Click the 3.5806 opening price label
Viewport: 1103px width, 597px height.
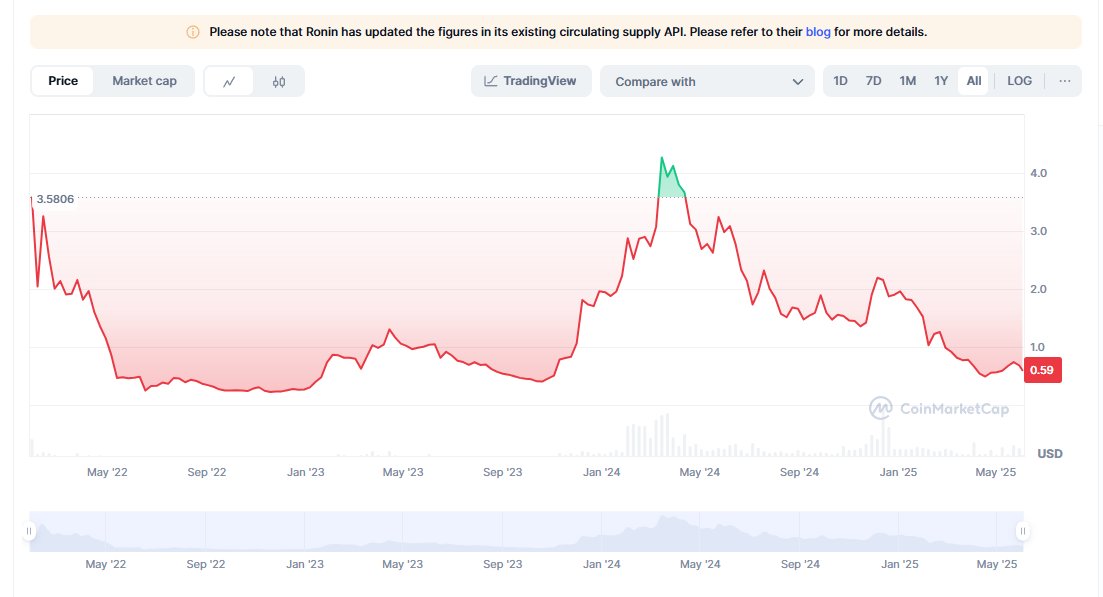click(55, 199)
